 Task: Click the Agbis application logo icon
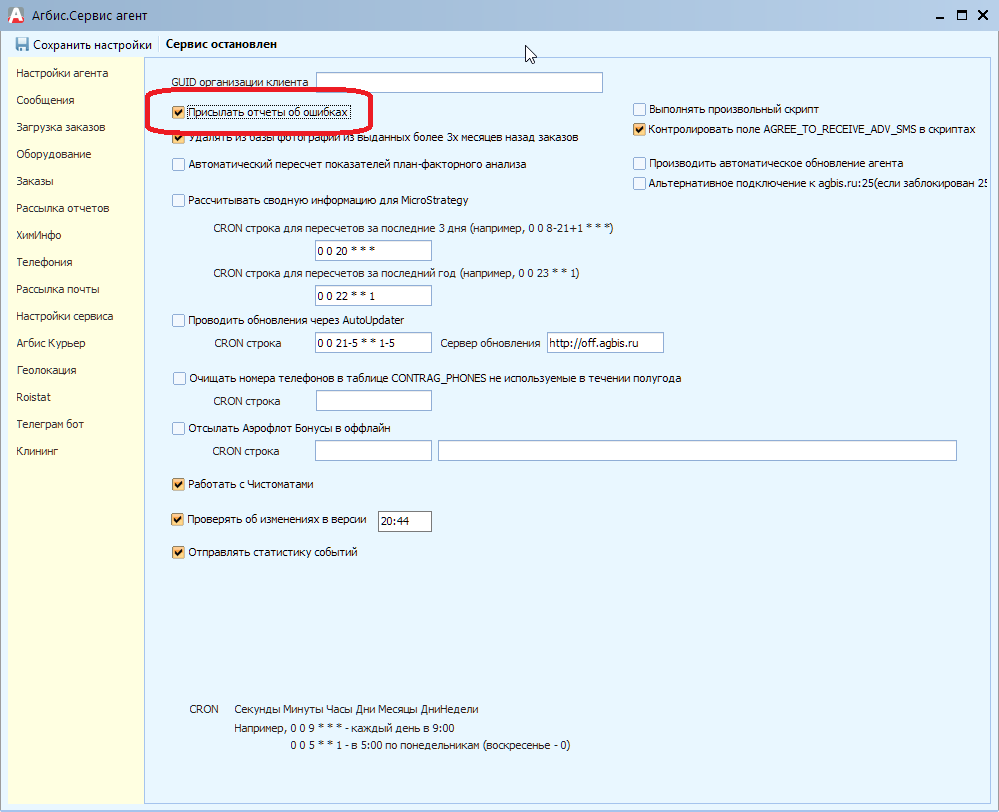[15, 15]
